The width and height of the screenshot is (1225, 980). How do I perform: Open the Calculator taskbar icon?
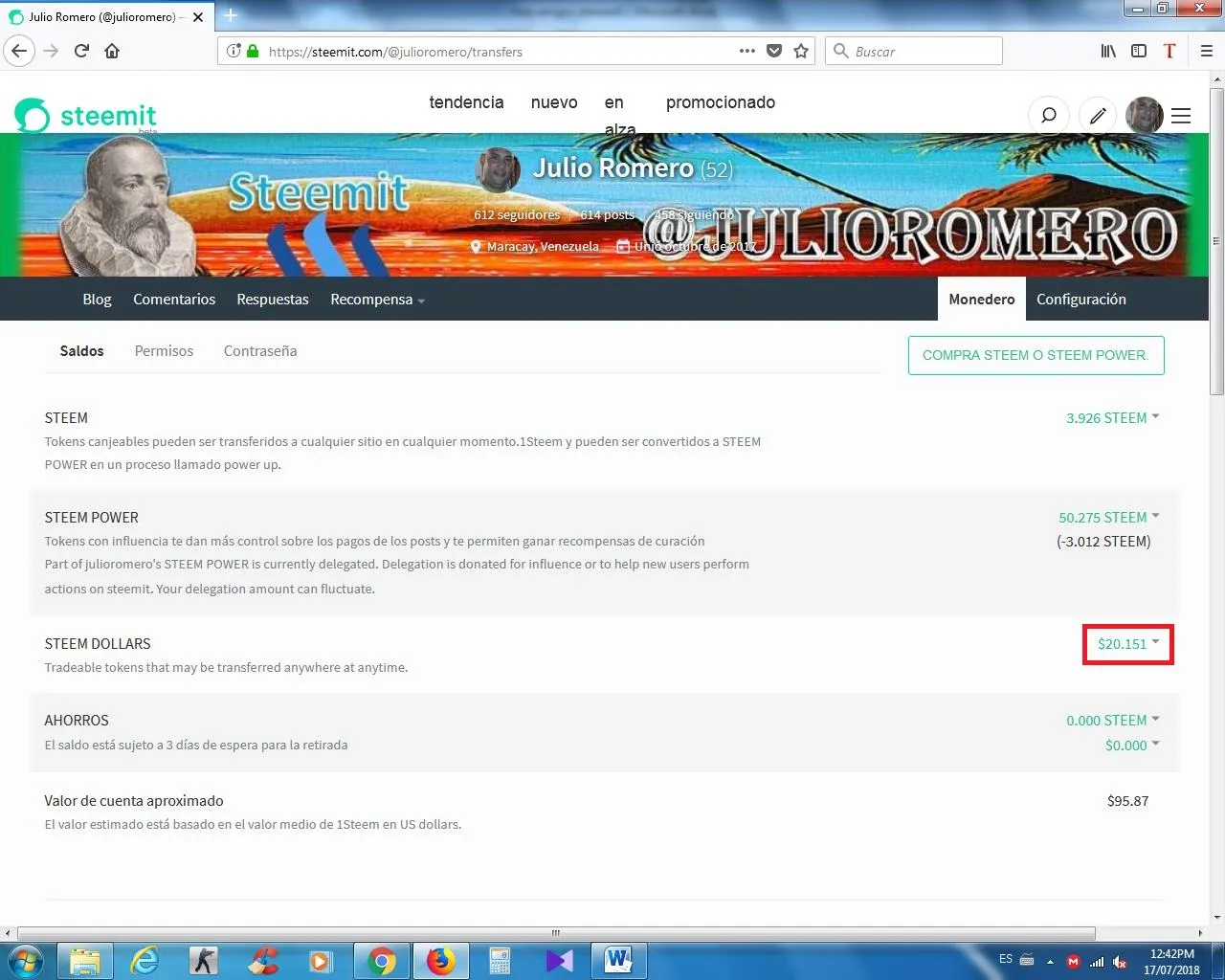coord(500,961)
